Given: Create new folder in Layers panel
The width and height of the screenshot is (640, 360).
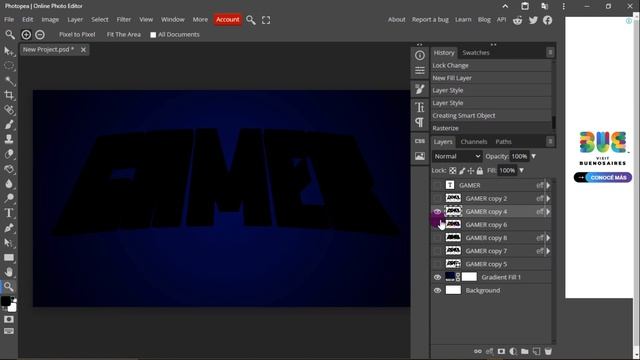Looking at the screenshot, I should coord(524,351).
